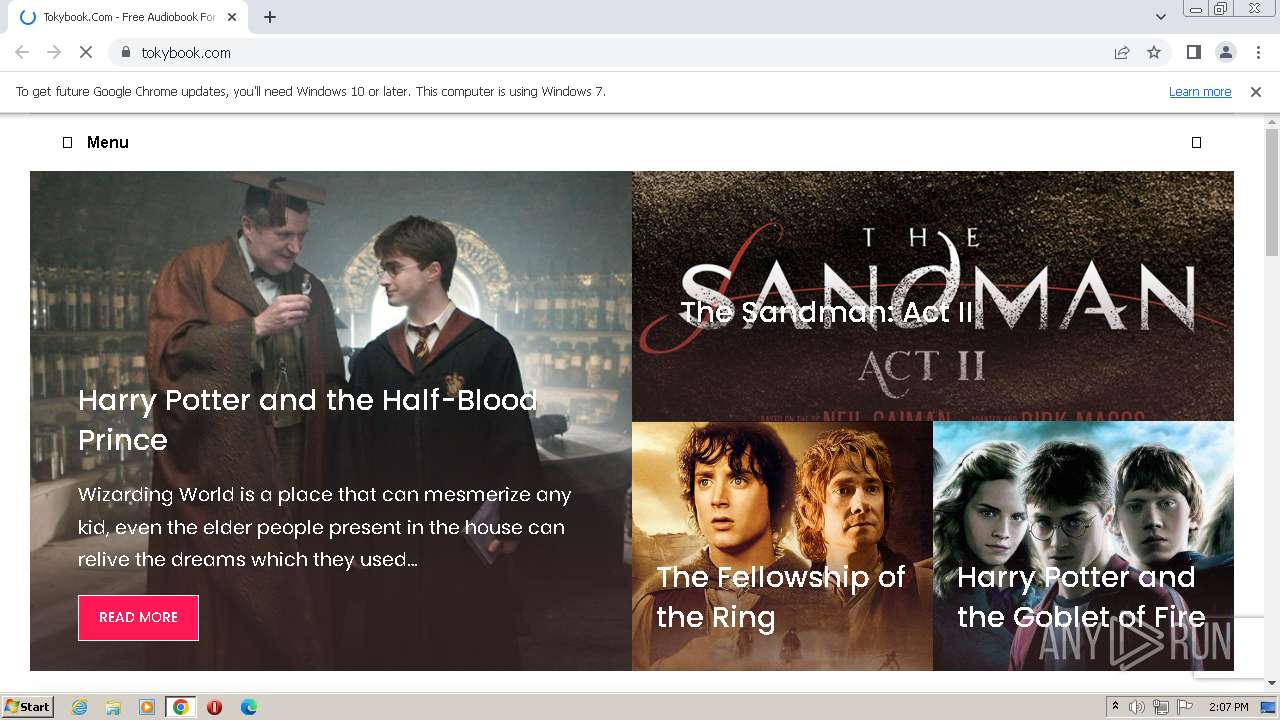This screenshot has width=1280, height=720.
Task: Open The Fellowship of the Ring tile
Action: tap(782, 546)
